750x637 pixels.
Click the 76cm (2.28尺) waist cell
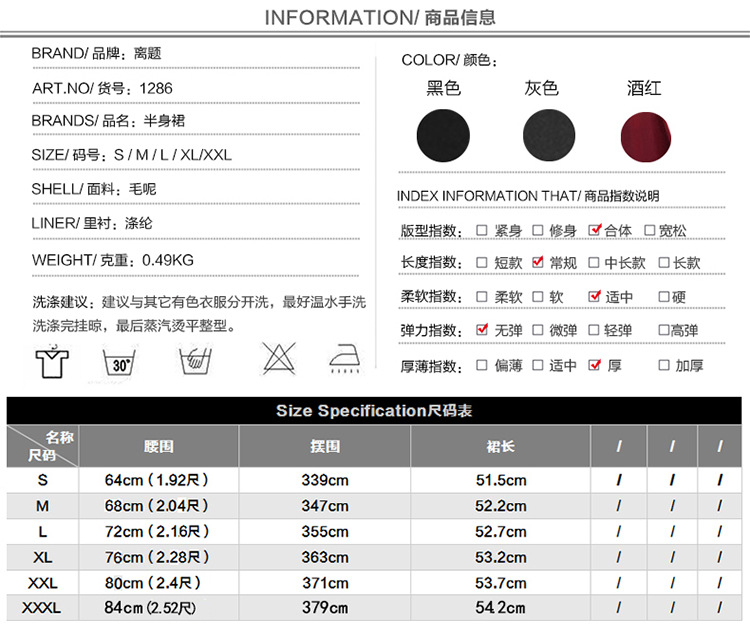157,557
